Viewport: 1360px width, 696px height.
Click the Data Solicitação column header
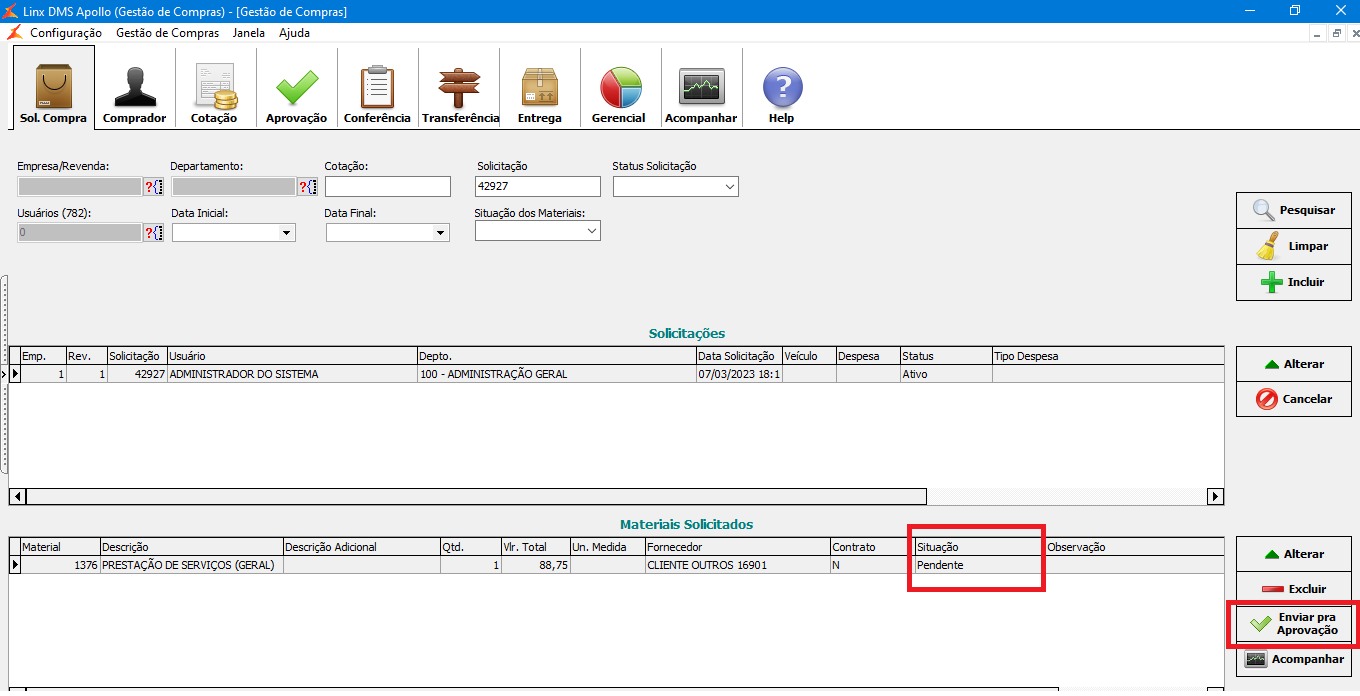pyautogui.click(x=739, y=356)
